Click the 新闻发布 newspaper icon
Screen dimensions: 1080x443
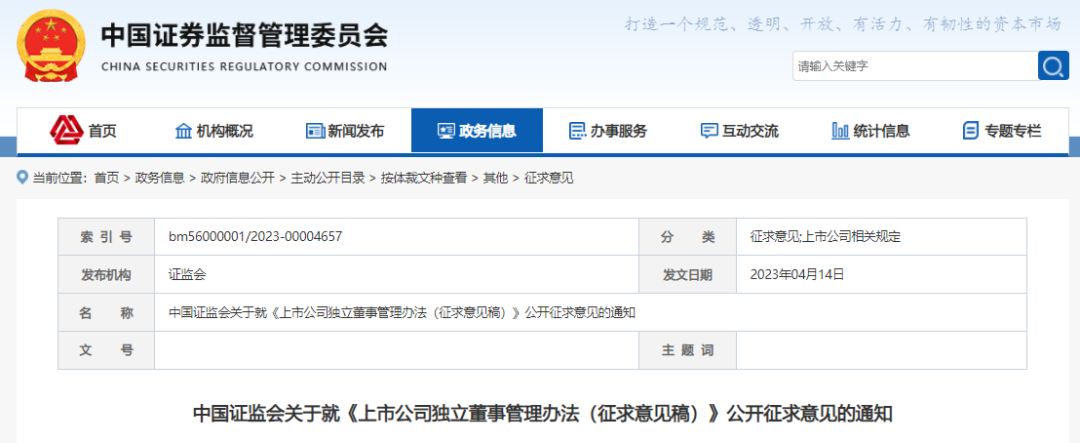click(x=315, y=131)
